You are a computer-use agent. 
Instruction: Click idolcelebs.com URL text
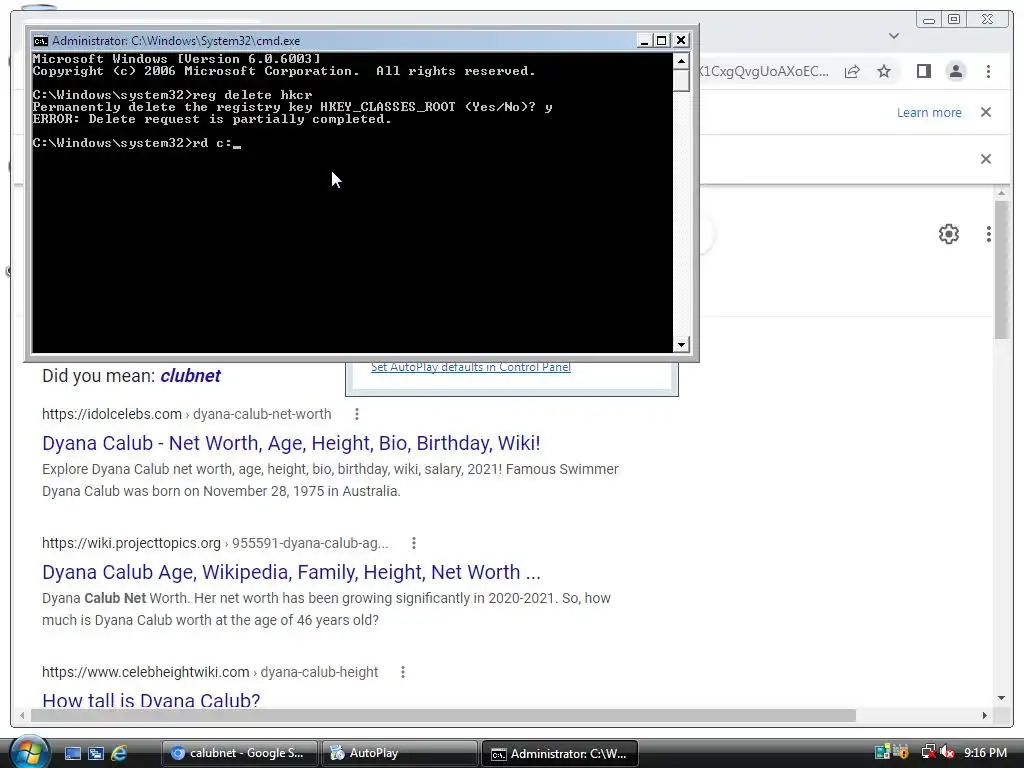112,414
